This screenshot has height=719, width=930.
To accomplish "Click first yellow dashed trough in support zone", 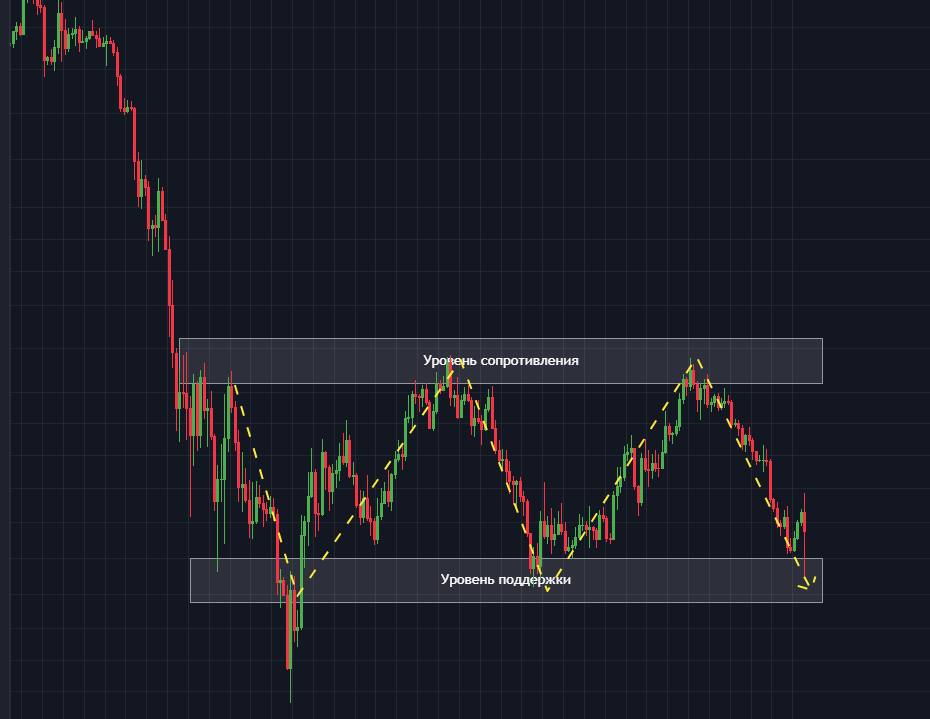I will coord(296,590).
